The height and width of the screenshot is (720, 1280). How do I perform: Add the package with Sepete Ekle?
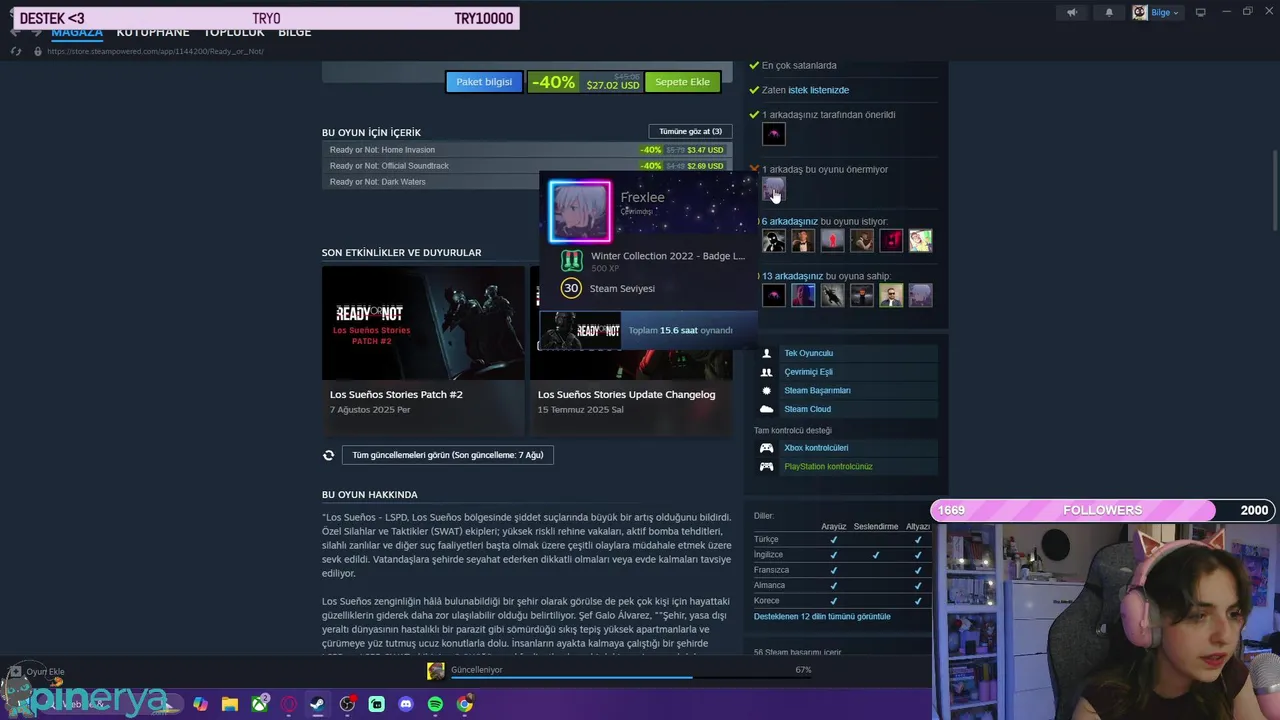[x=682, y=82]
